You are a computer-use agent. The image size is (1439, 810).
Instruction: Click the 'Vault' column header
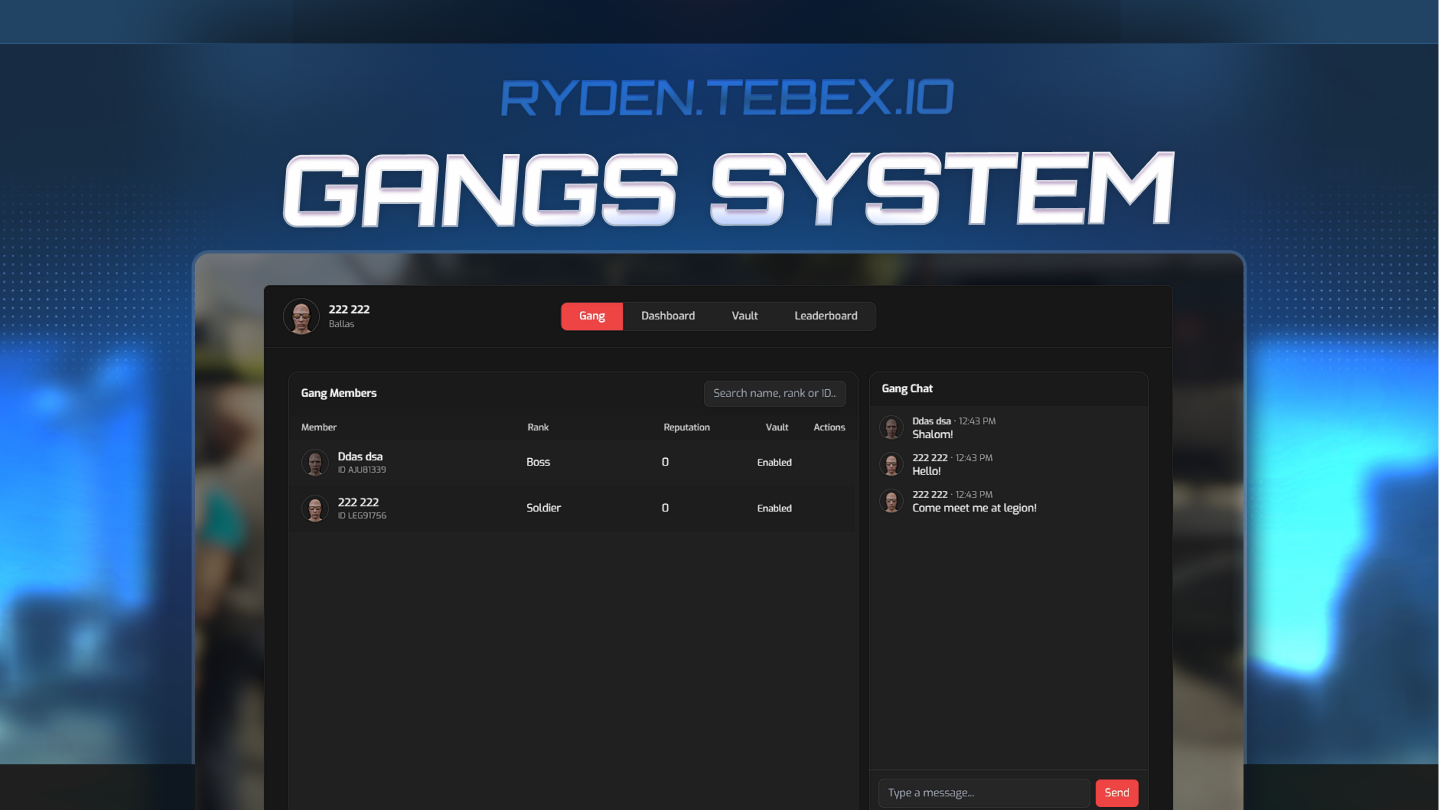[777, 427]
